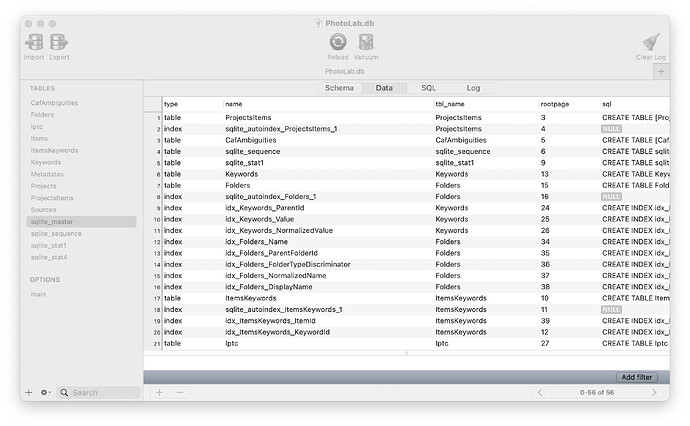Click the PhotoLab.db window title
The height and width of the screenshot is (426, 690).
coord(349,23)
